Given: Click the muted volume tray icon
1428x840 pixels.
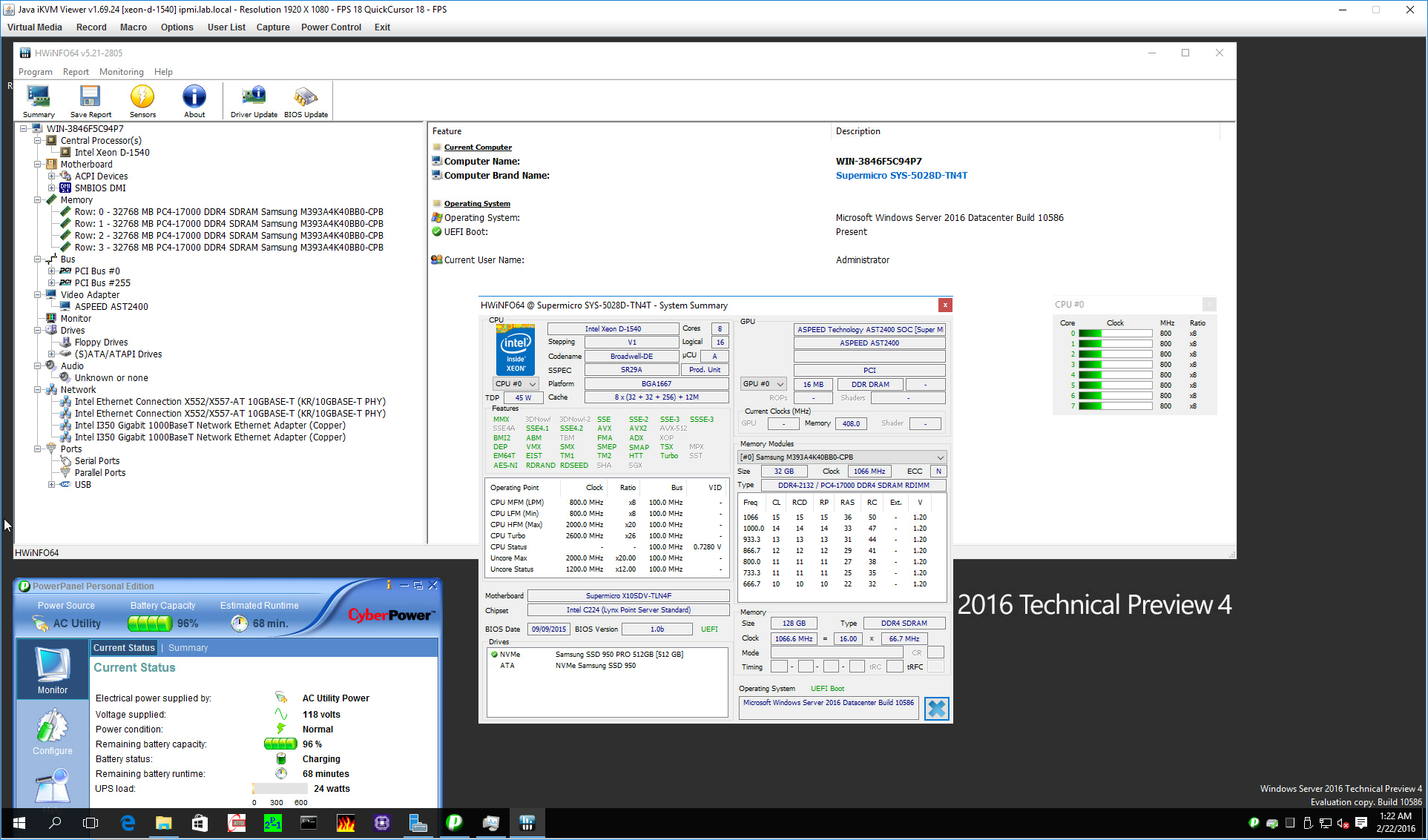Looking at the screenshot, I should pyautogui.click(x=1343, y=823).
